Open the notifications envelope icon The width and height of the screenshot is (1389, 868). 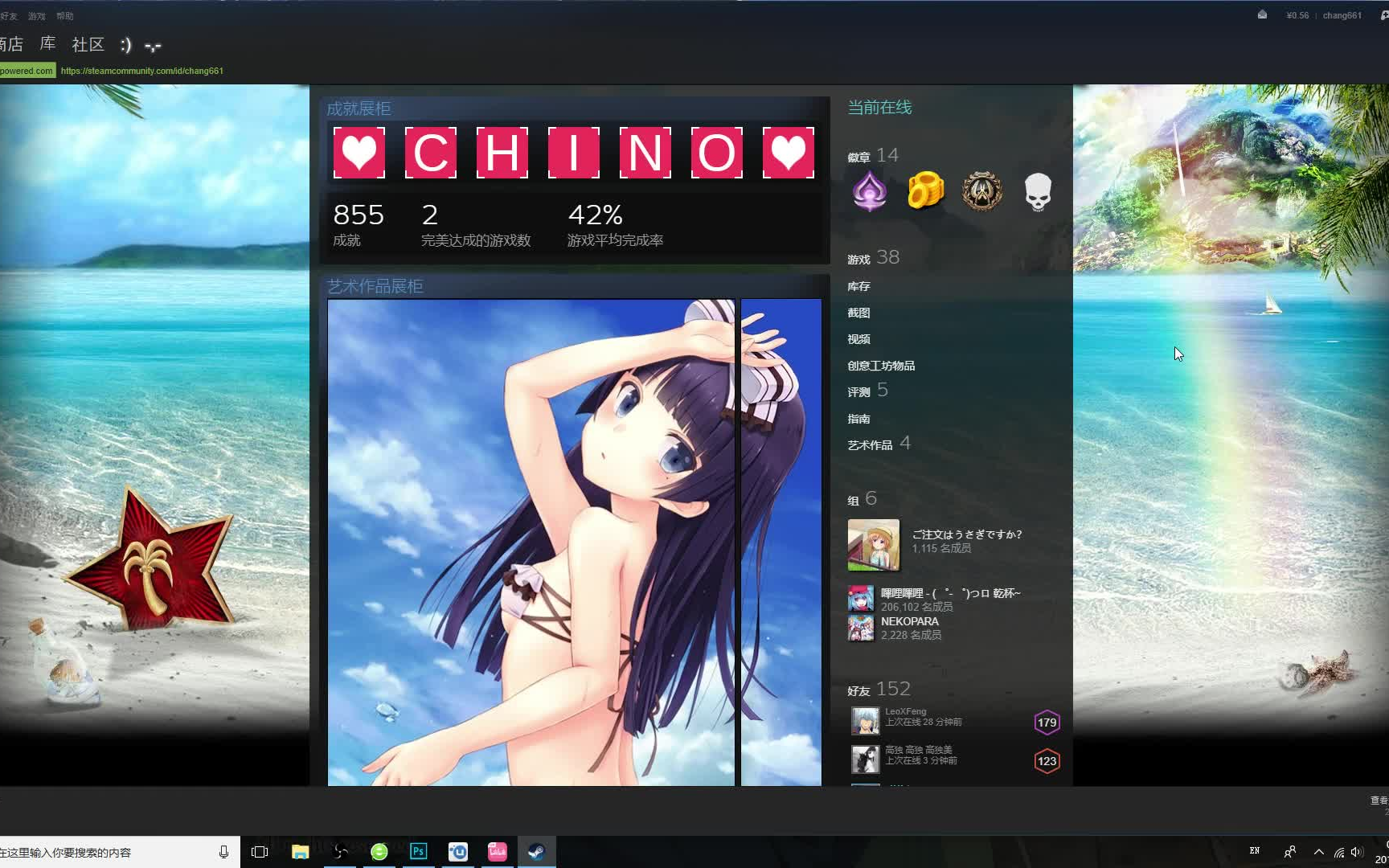coord(1262,14)
